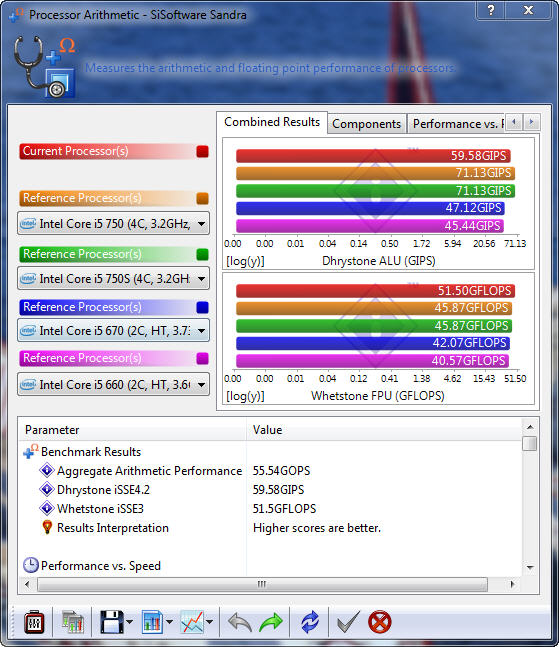Click the red cancel X icon
The width and height of the screenshot is (559, 647).
(x=380, y=622)
